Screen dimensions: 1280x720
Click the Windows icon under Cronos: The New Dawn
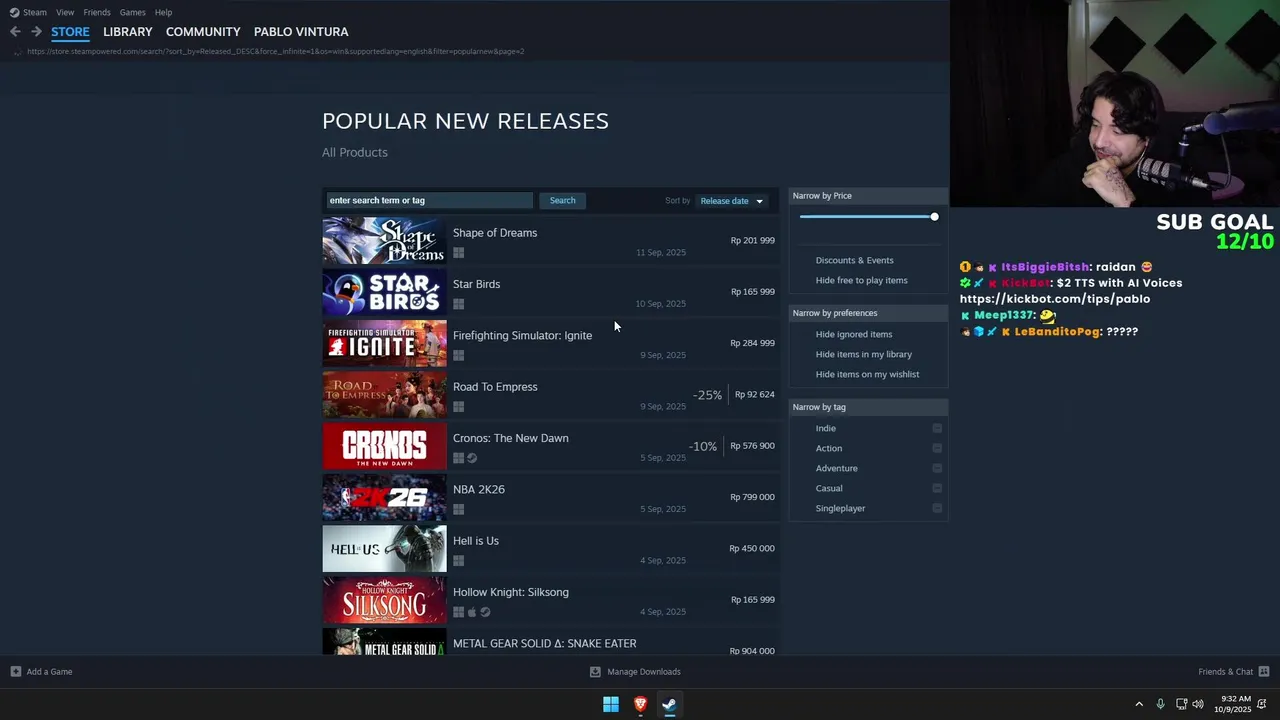tap(458, 458)
